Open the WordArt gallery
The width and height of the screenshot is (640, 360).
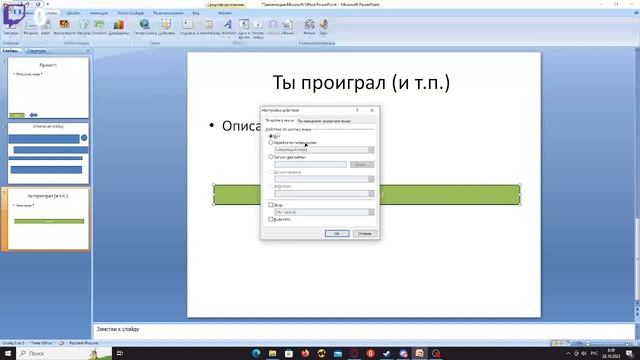pyautogui.click(x=228, y=27)
